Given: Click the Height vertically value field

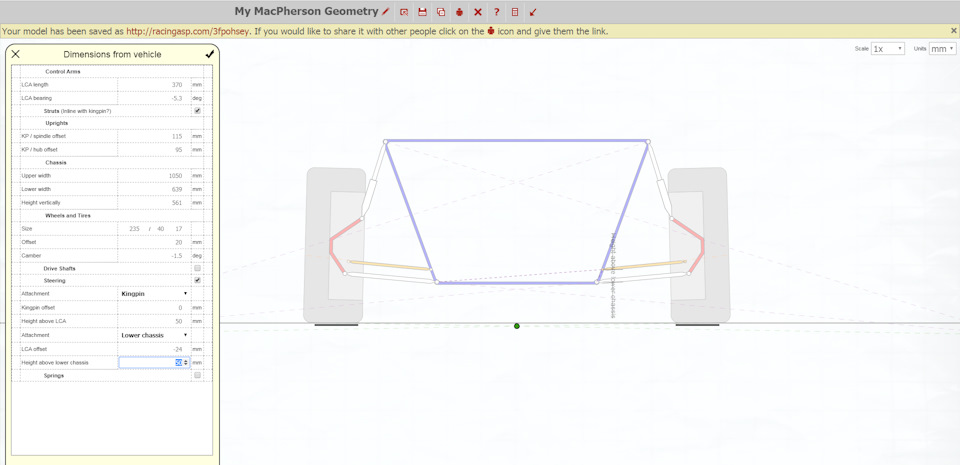Looking at the screenshot, I should click(x=154, y=203).
